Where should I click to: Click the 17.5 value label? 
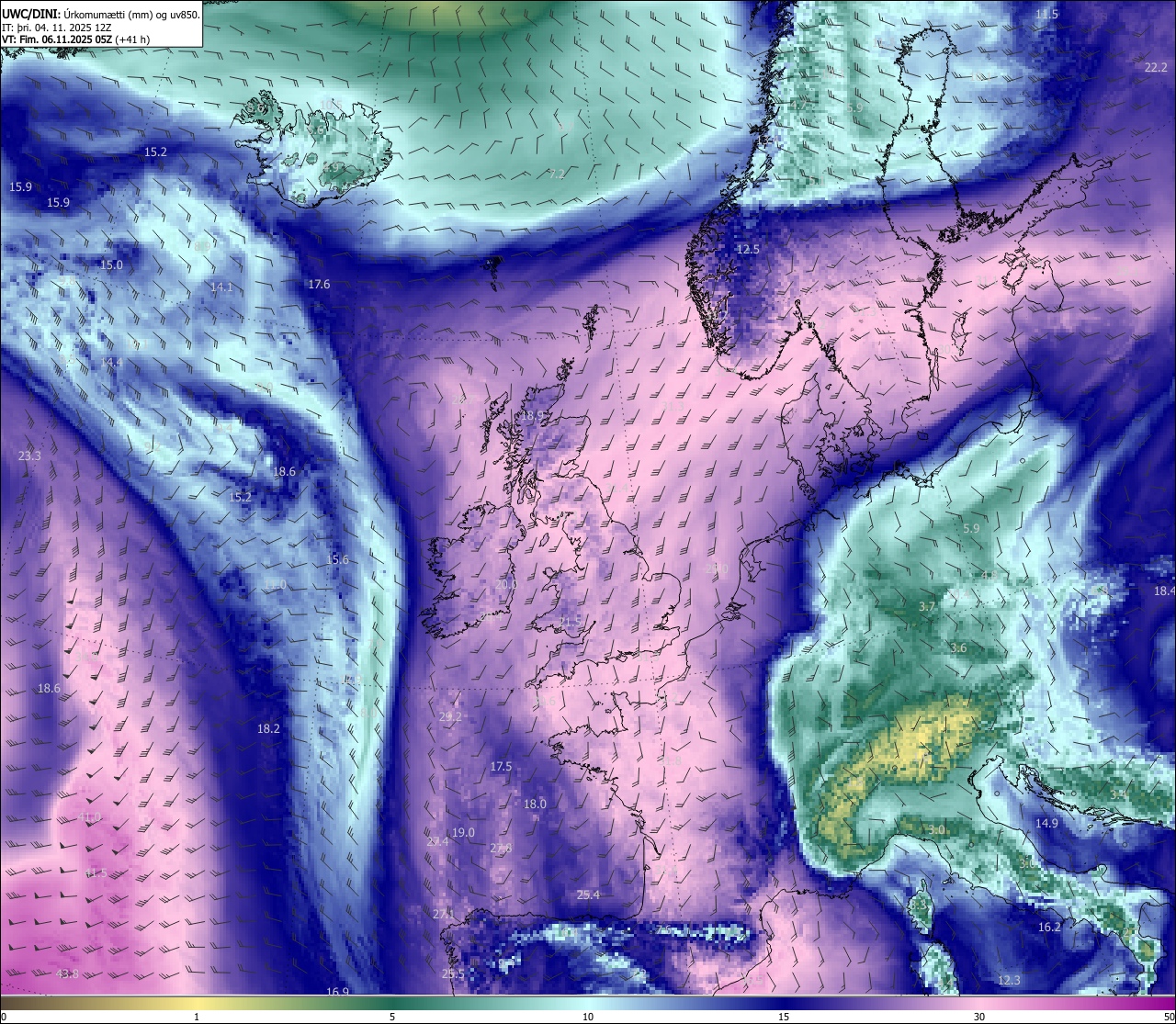pyautogui.click(x=501, y=766)
